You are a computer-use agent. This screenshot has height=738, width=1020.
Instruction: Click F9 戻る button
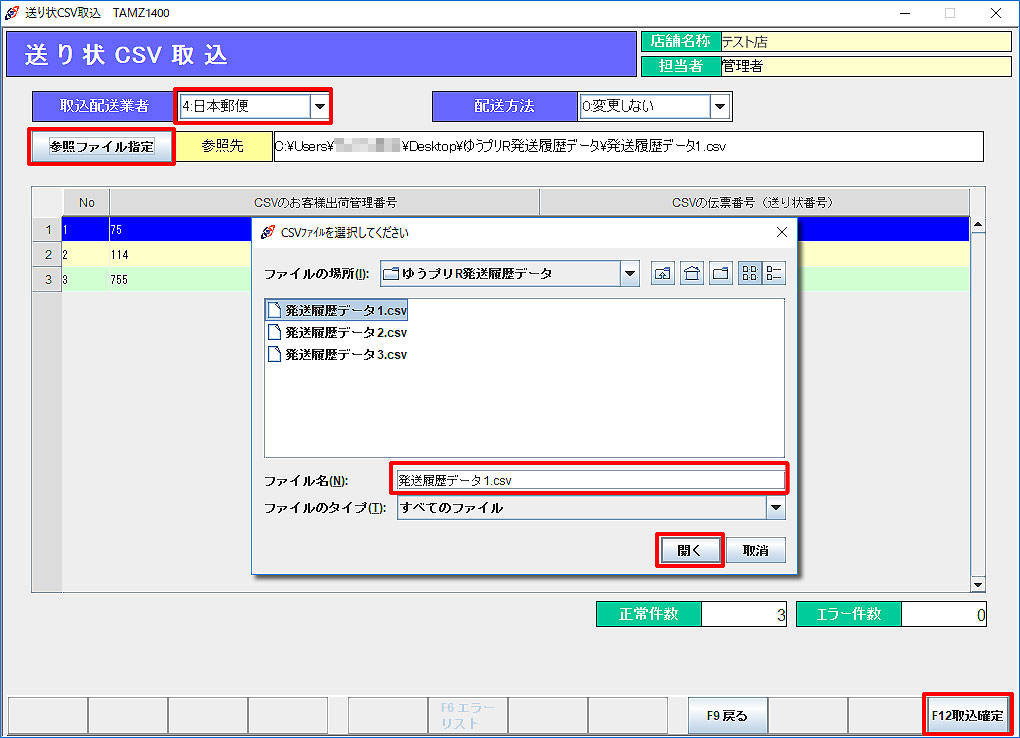727,715
